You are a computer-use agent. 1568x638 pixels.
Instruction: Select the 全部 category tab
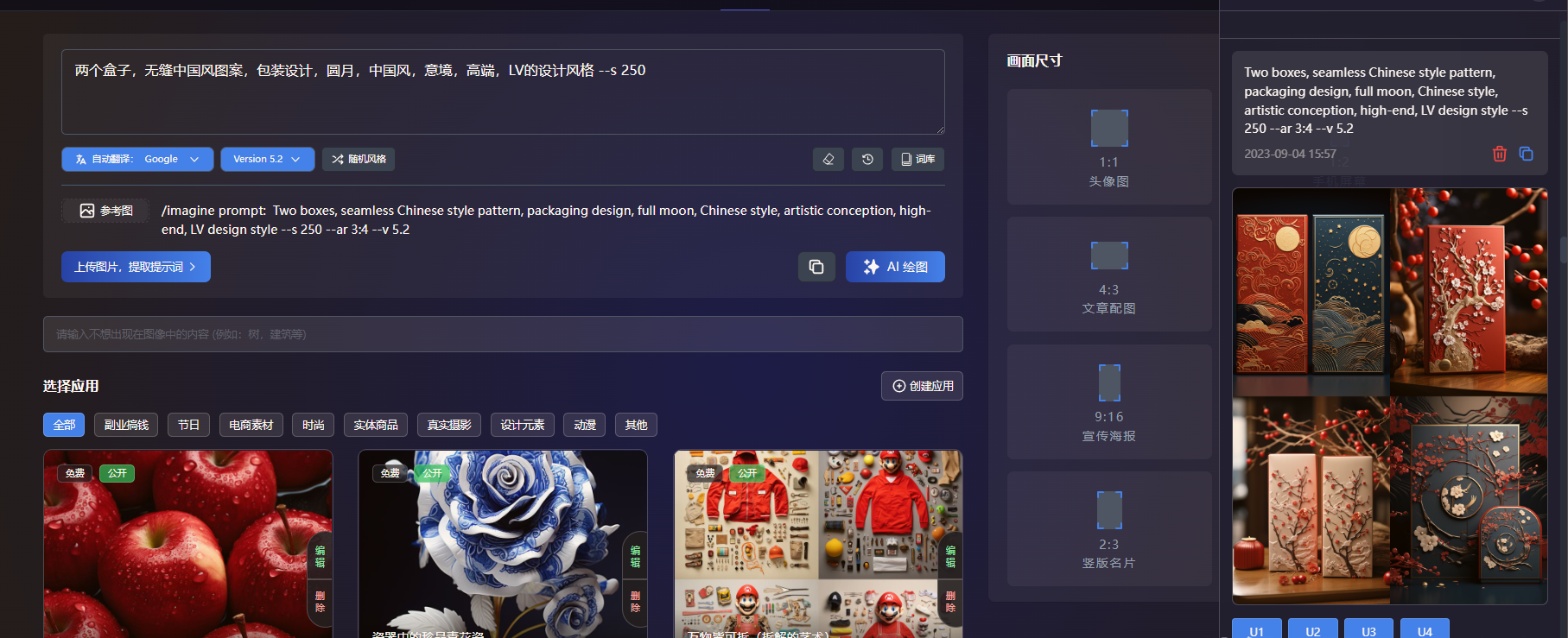pos(64,425)
